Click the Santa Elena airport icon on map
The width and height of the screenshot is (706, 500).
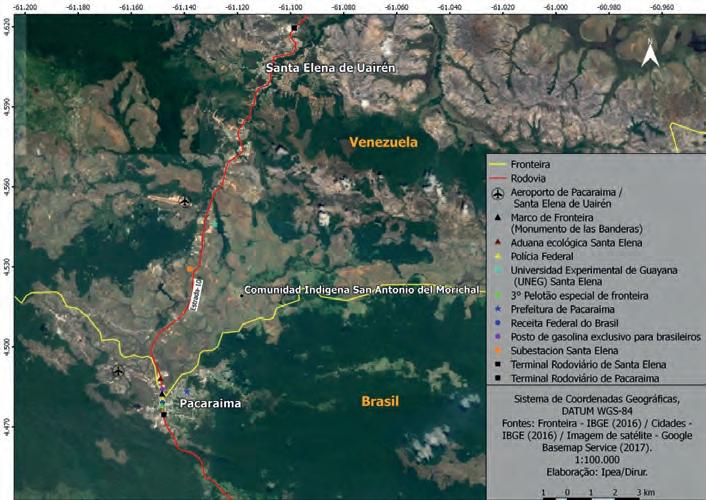point(185,201)
